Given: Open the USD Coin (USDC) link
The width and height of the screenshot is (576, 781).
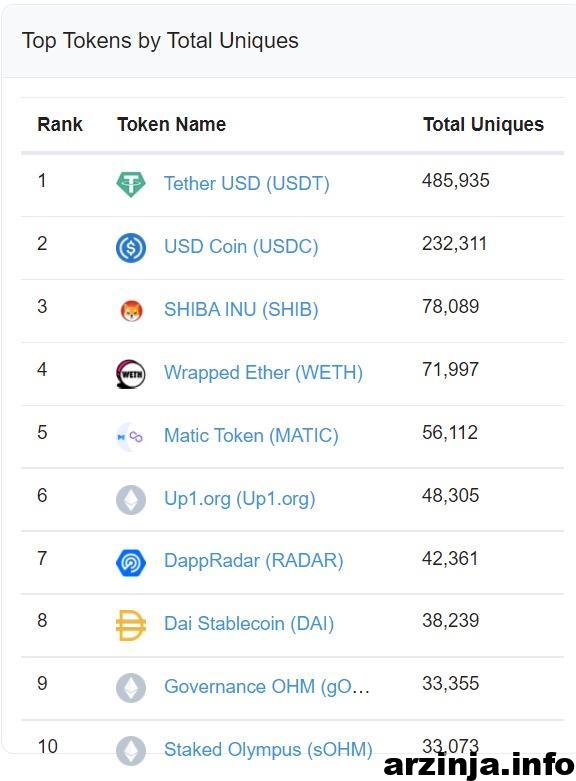Looking at the screenshot, I should point(241,247).
